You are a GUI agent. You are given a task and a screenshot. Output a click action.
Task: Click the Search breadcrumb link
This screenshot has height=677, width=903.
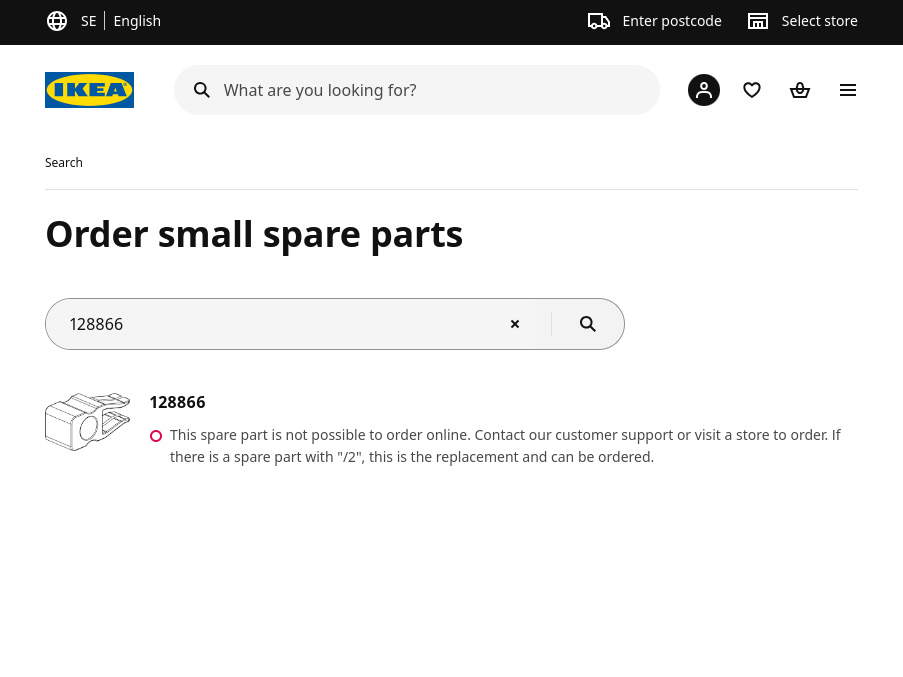click(x=64, y=163)
